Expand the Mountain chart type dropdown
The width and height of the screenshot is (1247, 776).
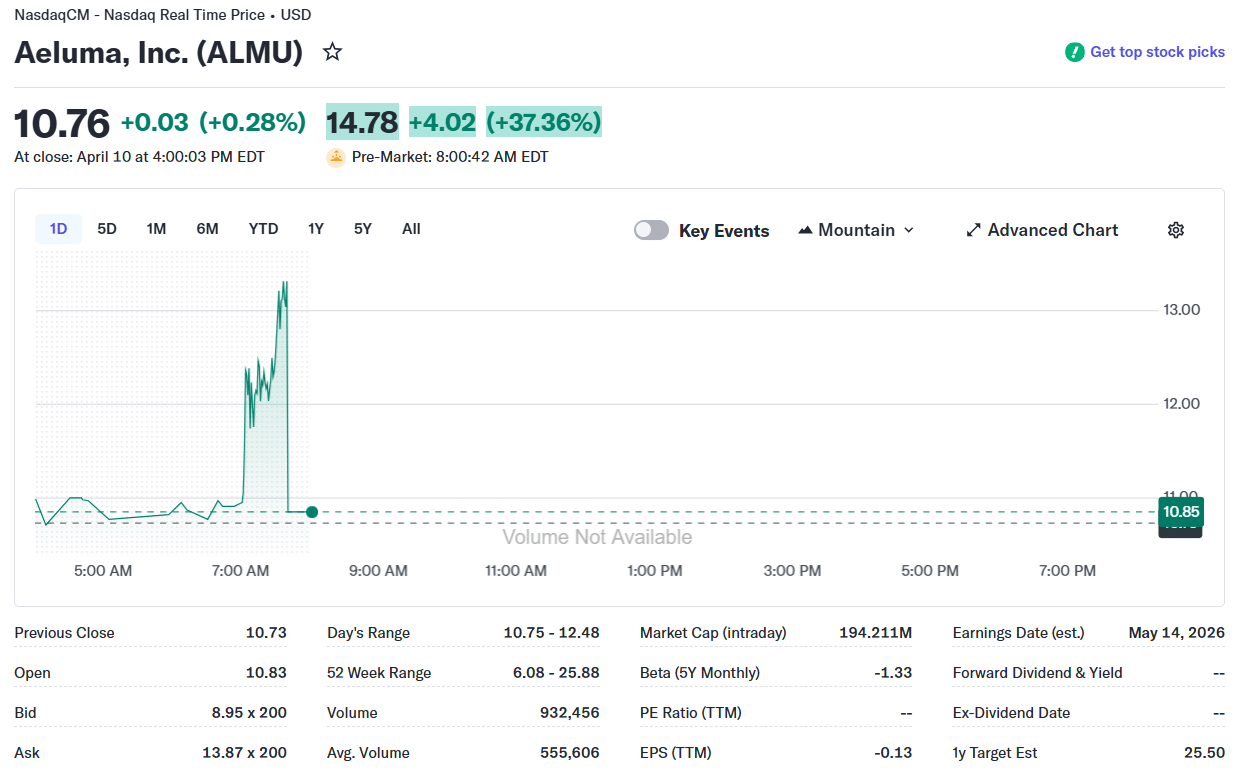coord(908,230)
